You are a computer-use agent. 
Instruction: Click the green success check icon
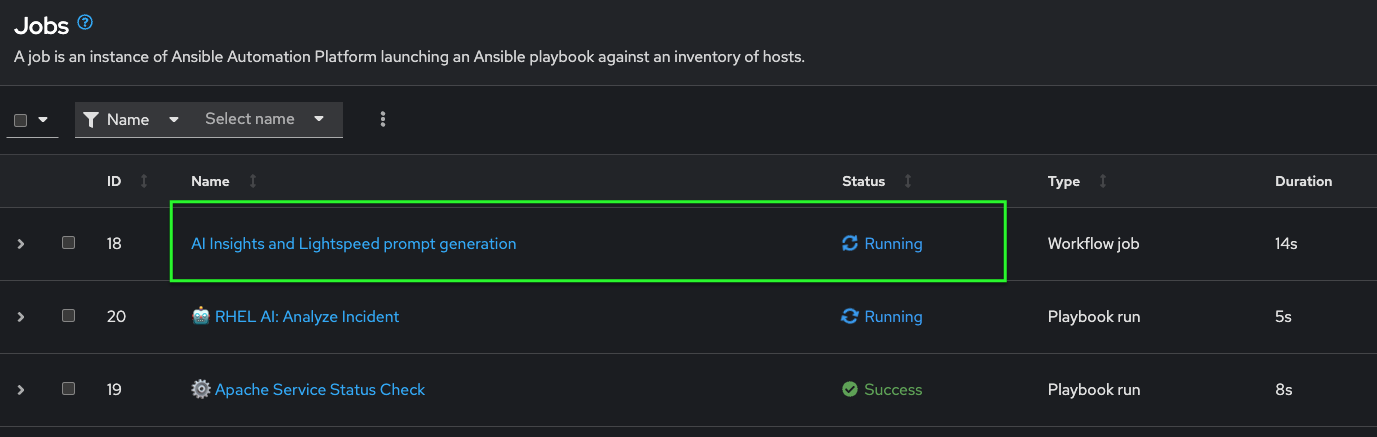point(850,389)
